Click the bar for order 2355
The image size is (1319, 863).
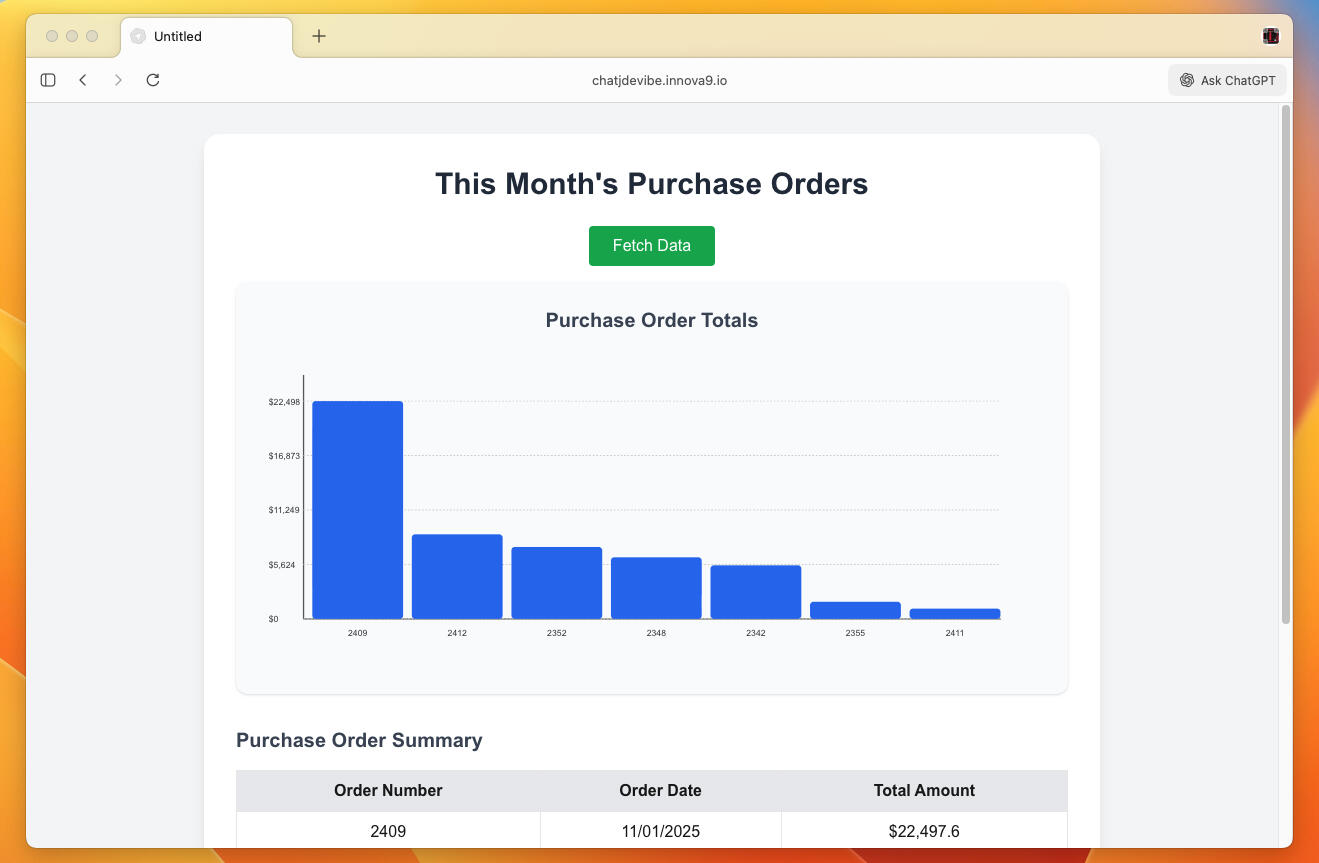[855, 610]
